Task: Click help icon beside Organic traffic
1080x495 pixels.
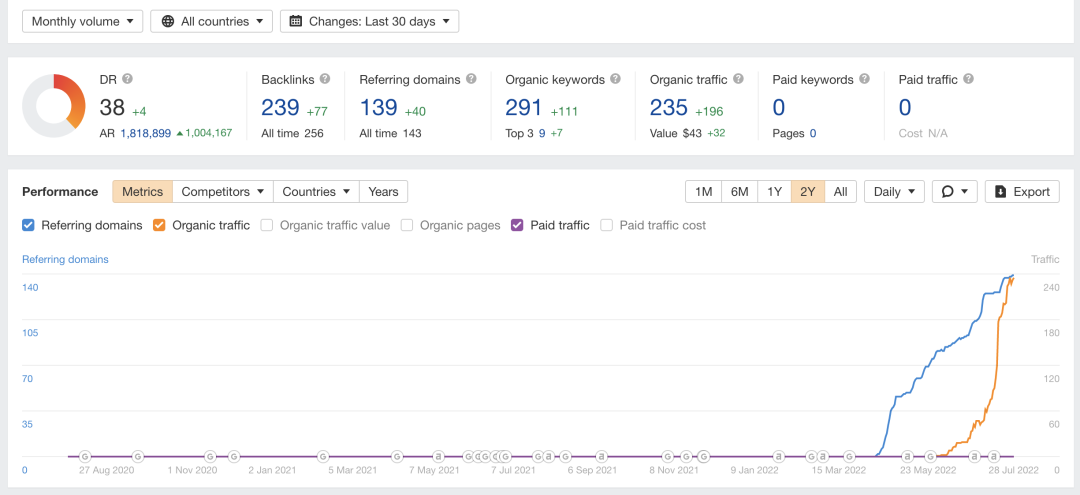Action: coord(737,79)
